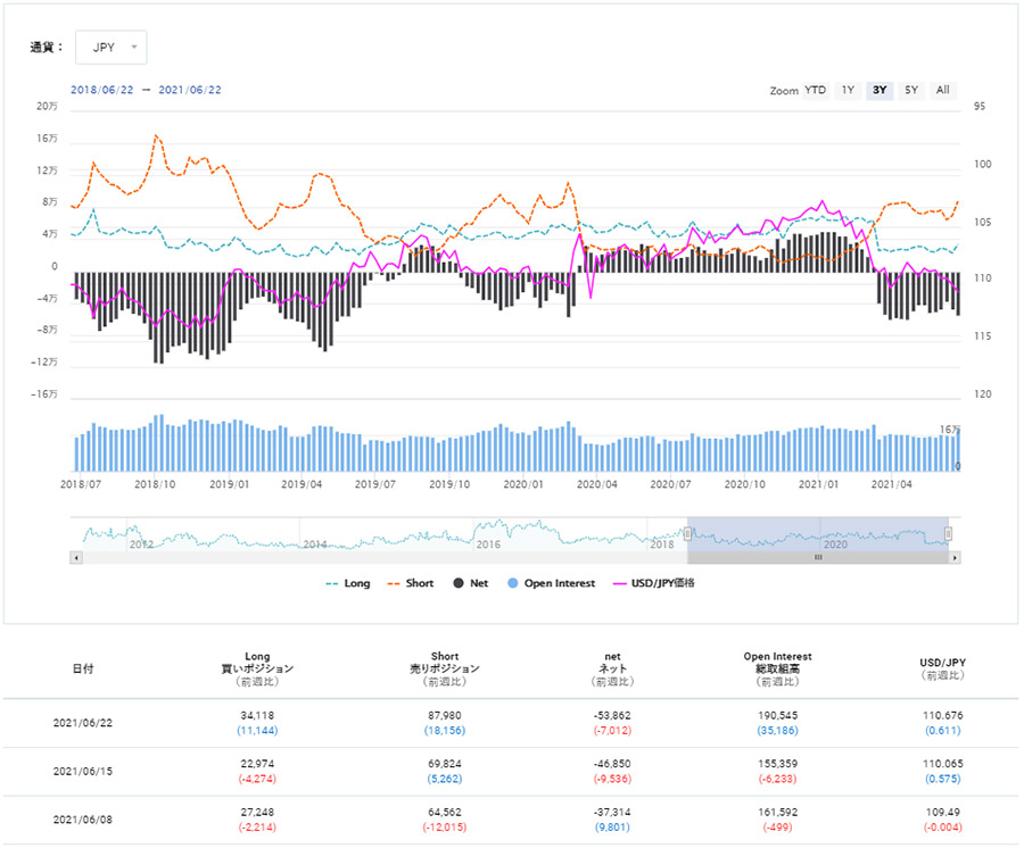The height and width of the screenshot is (848, 1024).
Task: Select the YTD zoom range
Action: click(815, 90)
